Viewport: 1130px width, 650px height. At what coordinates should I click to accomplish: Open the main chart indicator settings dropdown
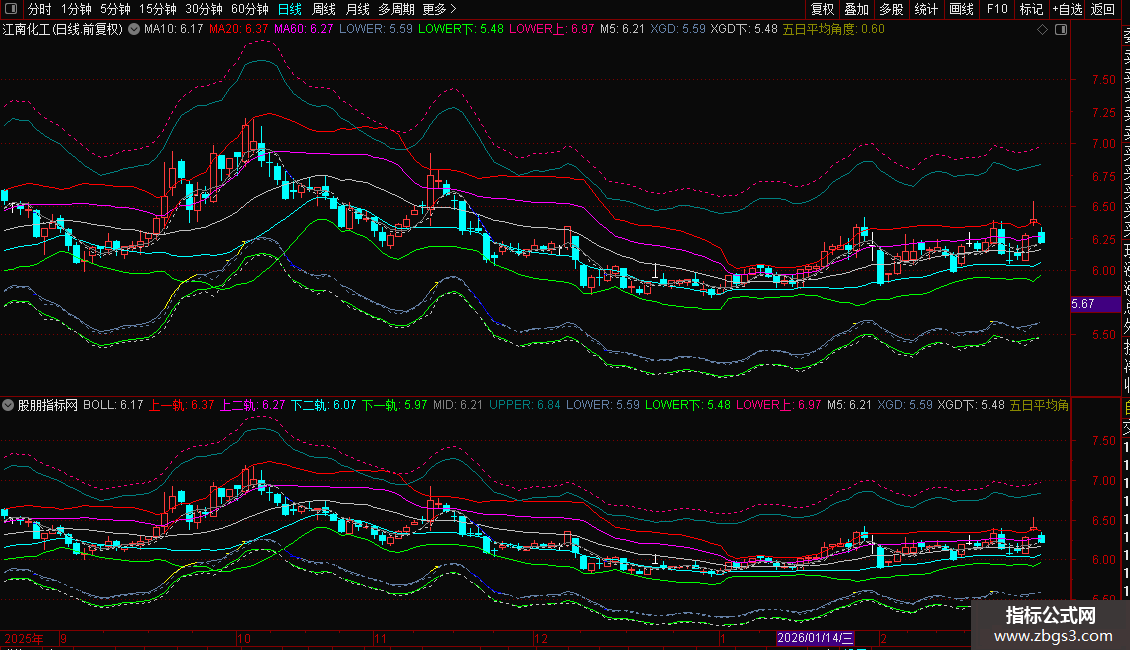134,30
